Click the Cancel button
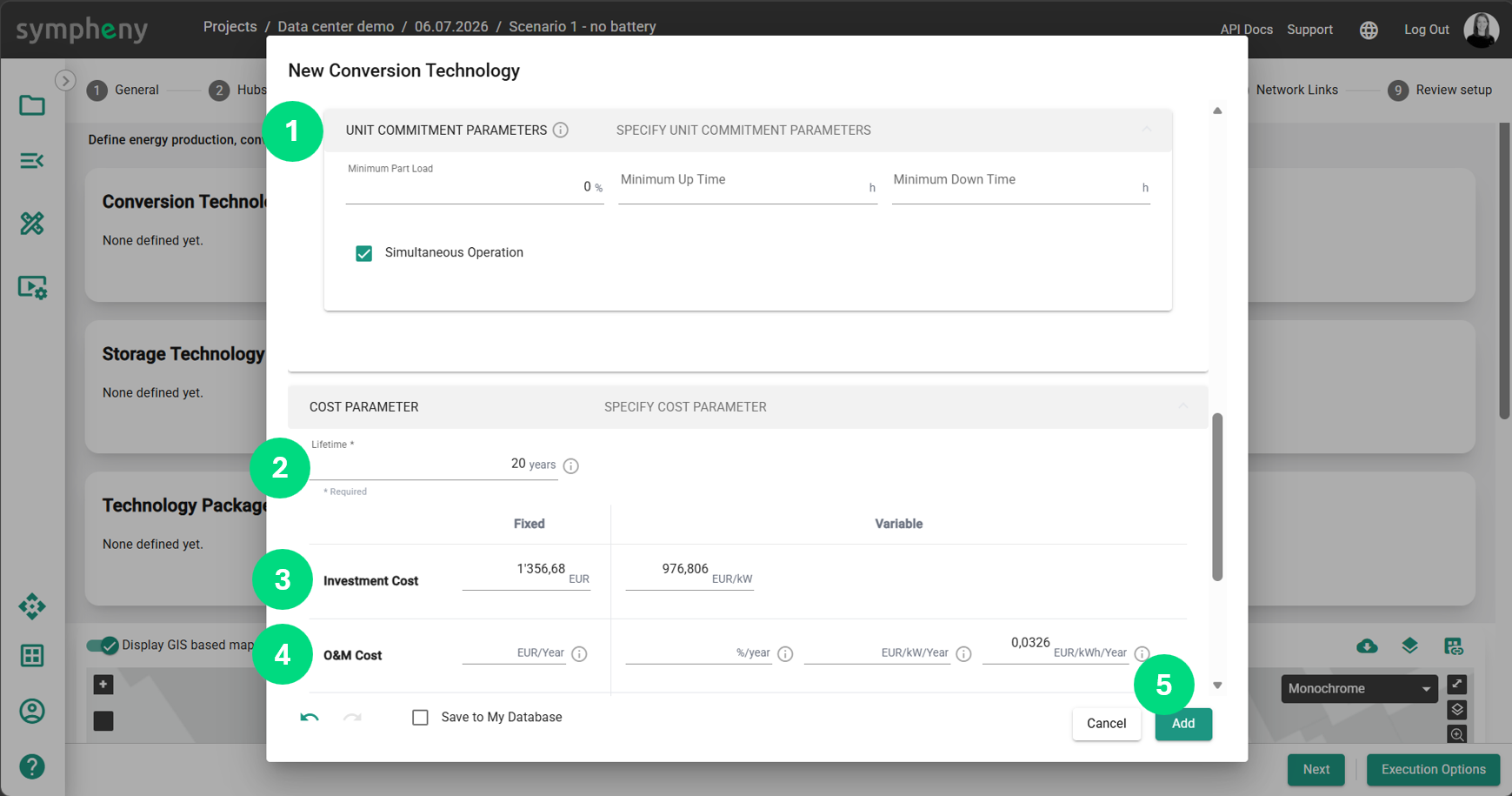Viewport: 1512px width, 796px height. click(1106, 724)
